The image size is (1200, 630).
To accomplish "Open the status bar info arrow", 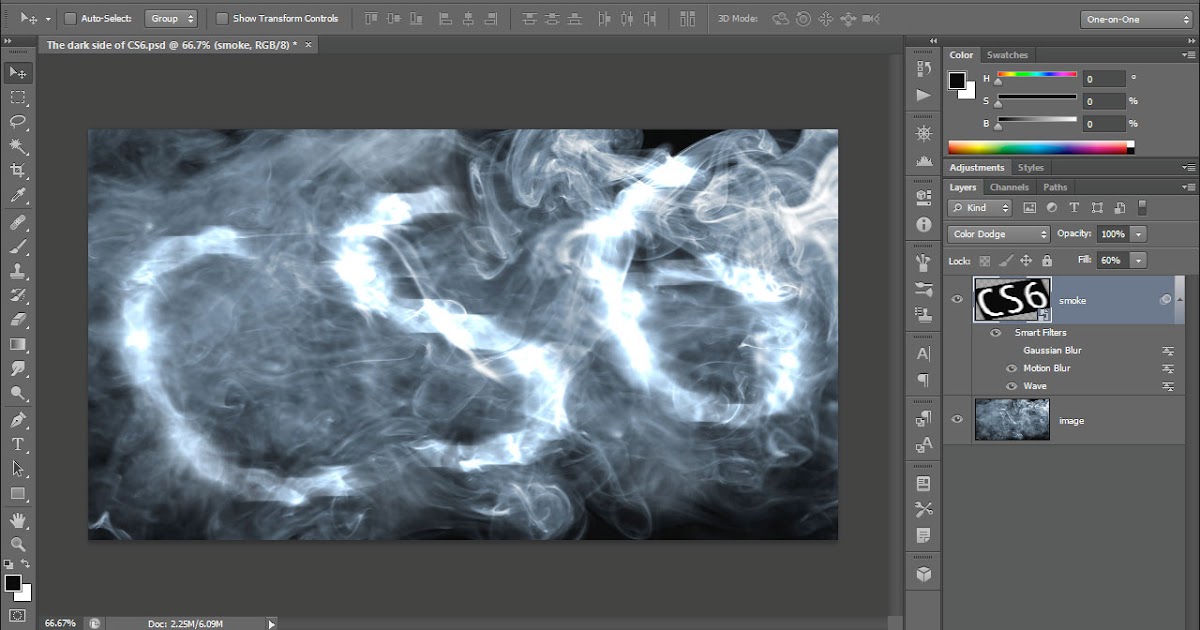I will tap(271, 623).
